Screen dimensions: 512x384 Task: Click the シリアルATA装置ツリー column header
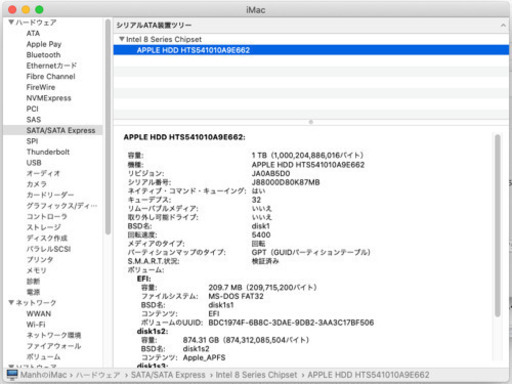pyautogui.click(x=311, y=25)
